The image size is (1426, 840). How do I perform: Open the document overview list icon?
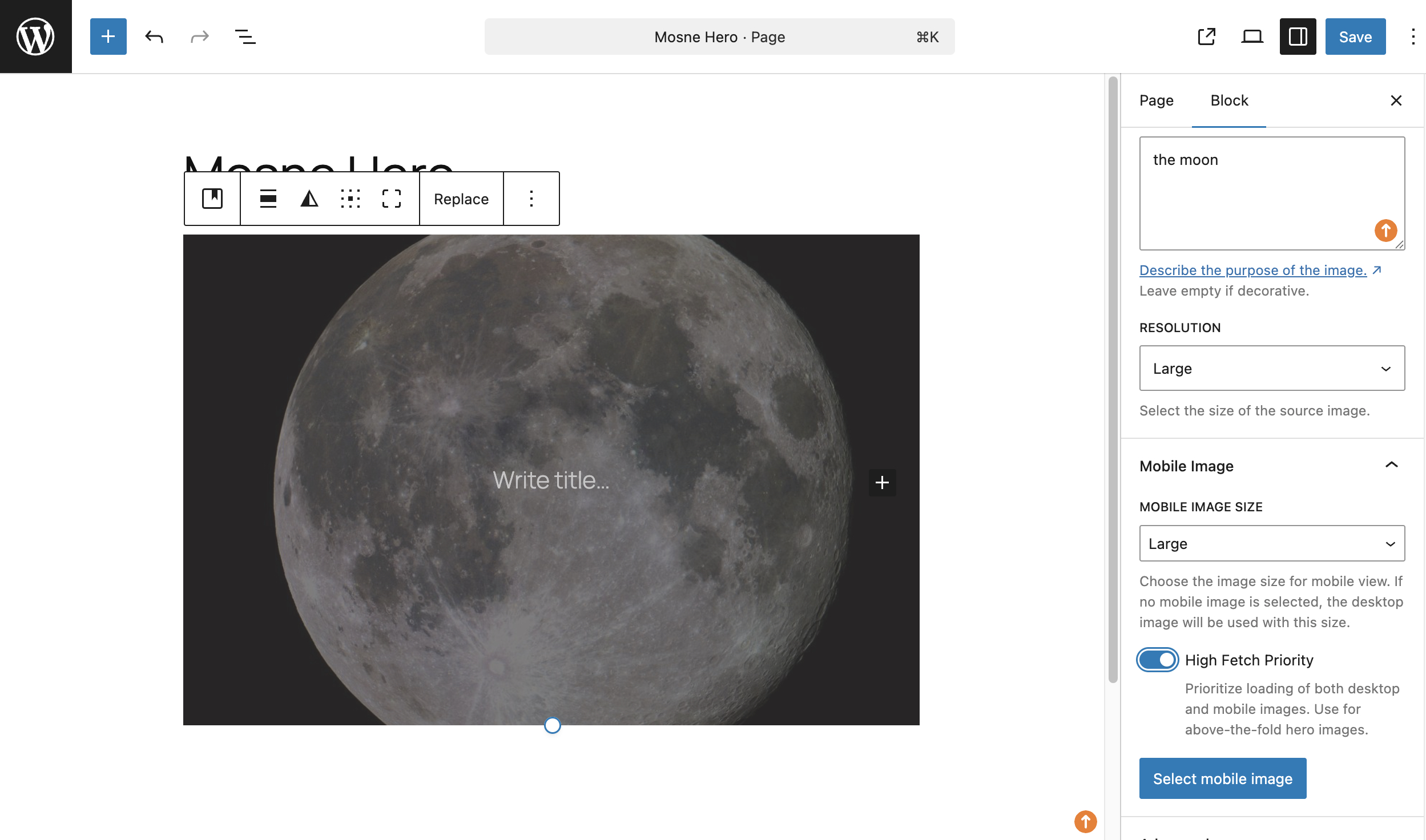click(245, 37)
